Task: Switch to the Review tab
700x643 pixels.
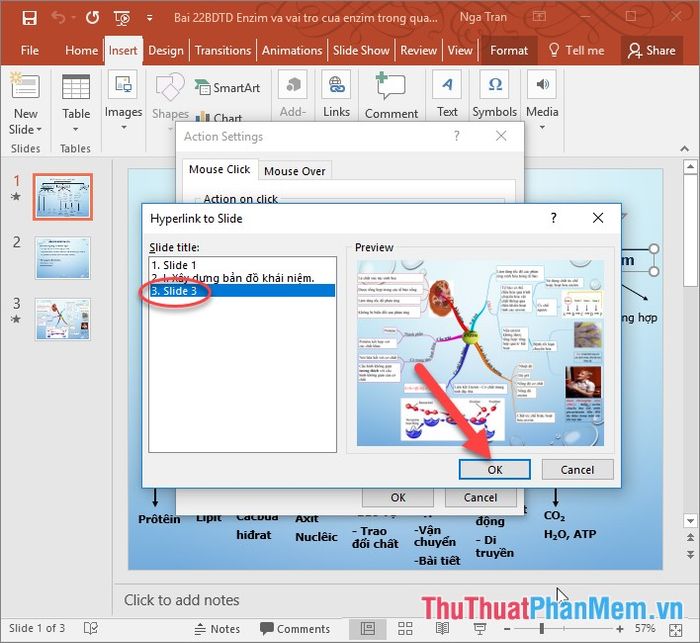Action: tap(418, 50)
